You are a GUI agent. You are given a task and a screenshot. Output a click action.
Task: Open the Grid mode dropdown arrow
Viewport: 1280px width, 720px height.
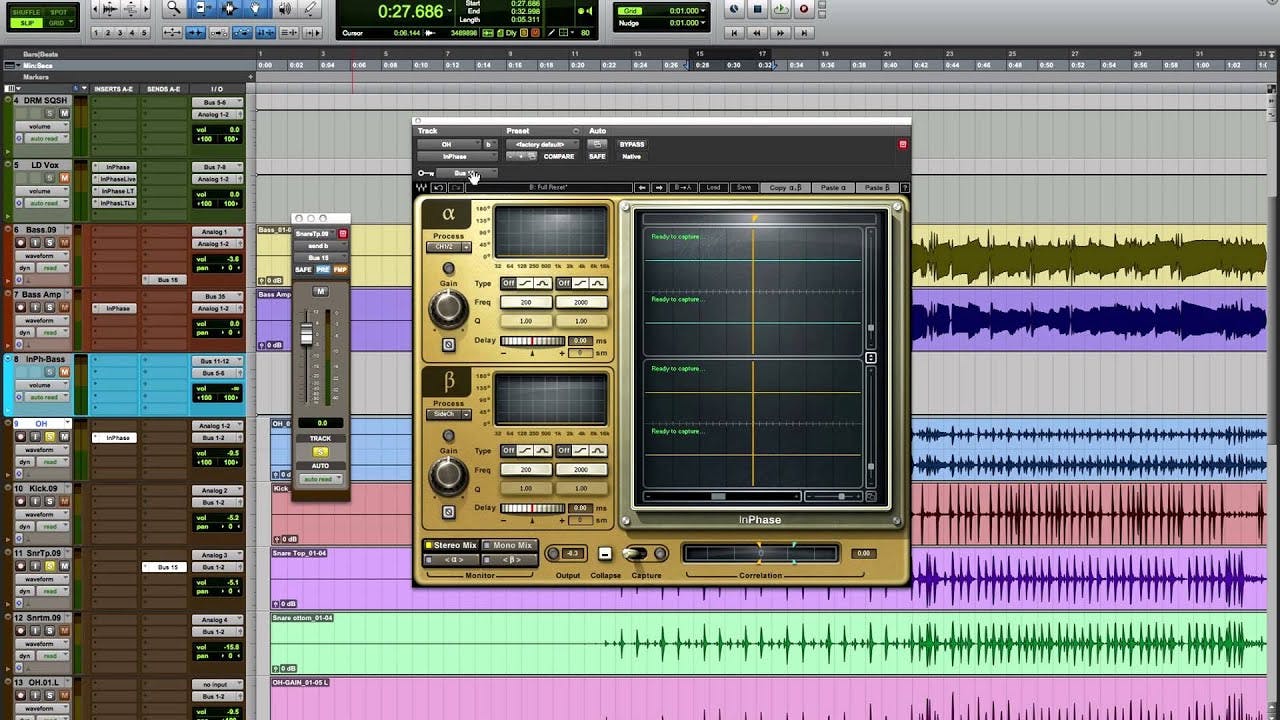(x=71, y=22)
